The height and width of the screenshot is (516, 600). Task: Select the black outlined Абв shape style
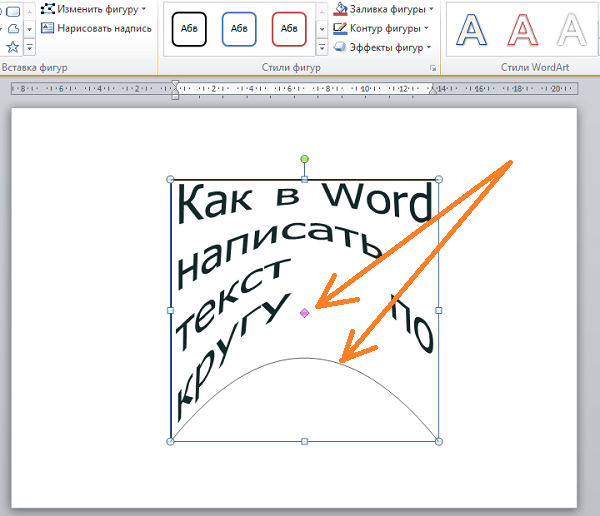(189, 30)
